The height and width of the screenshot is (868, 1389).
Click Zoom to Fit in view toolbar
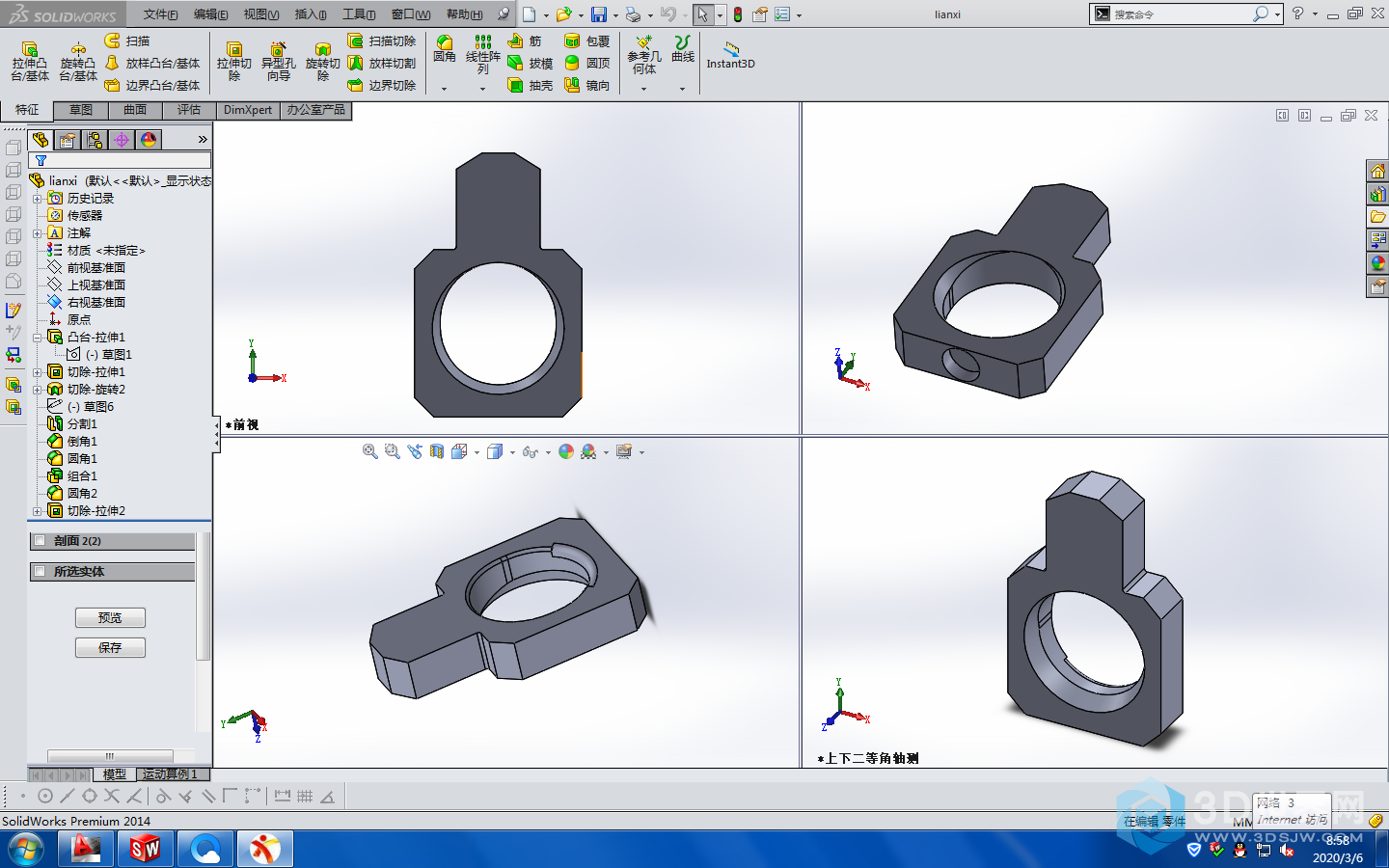(x=369, y=451)
